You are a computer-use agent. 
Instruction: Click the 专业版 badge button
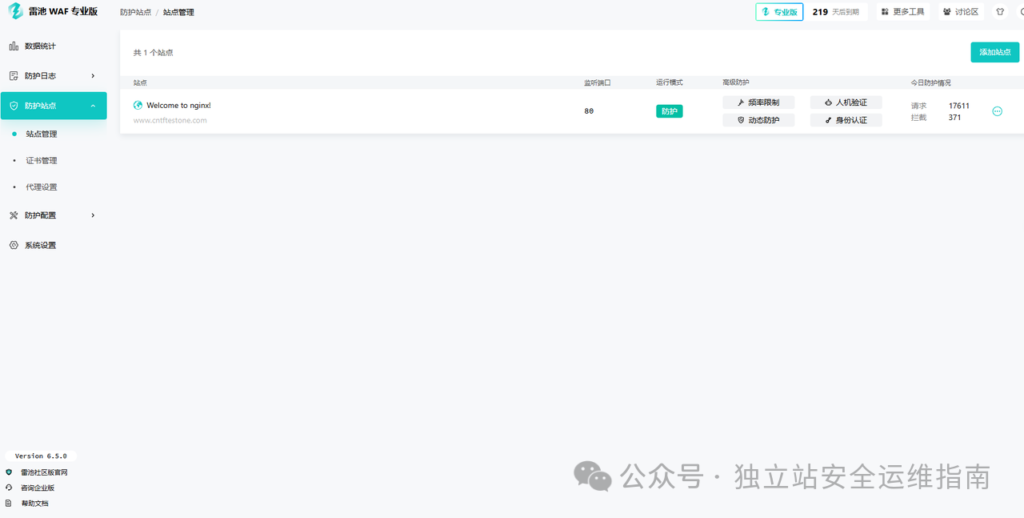(x=779, y=12)
